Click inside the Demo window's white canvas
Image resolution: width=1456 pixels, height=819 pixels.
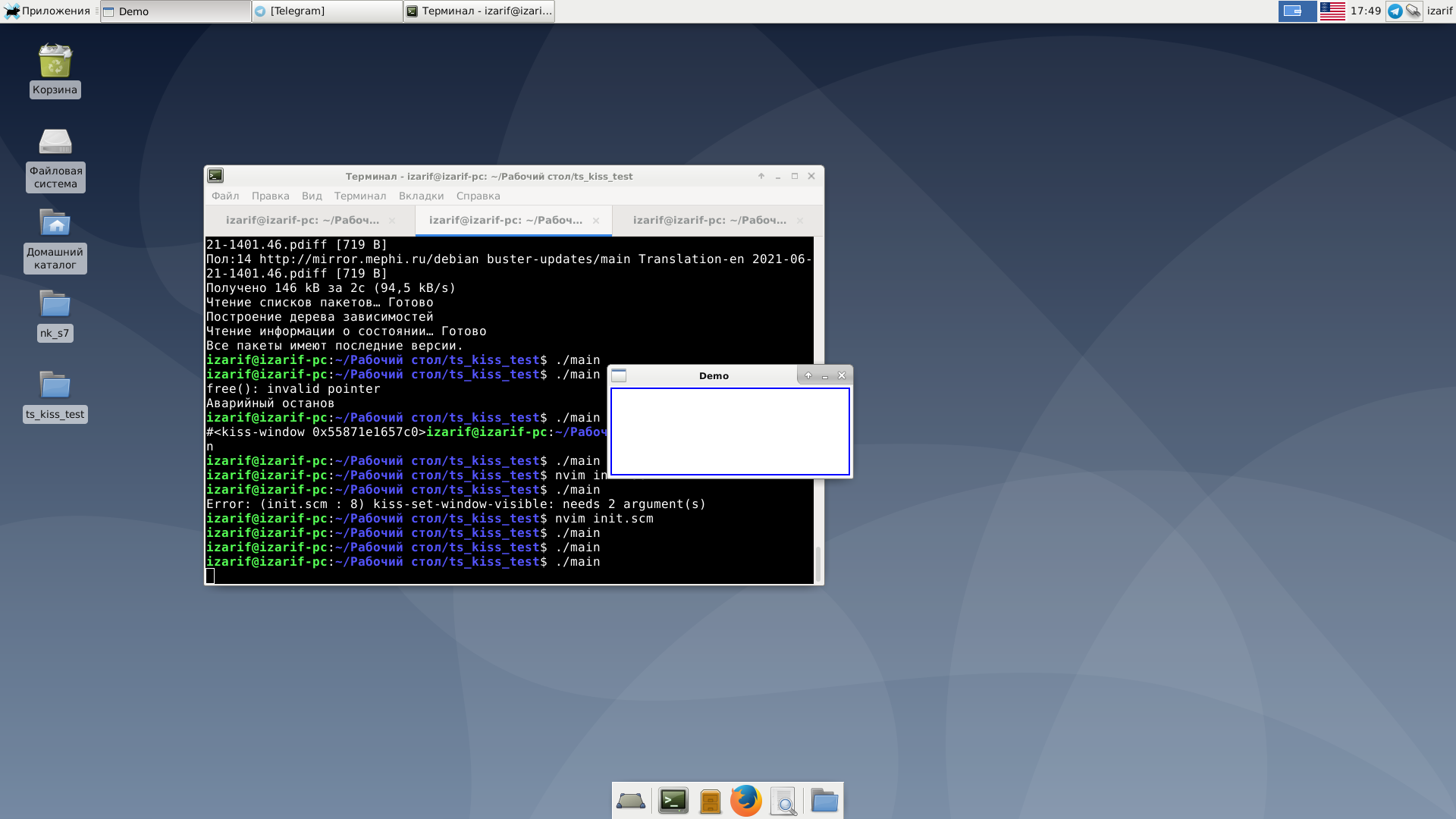tap(730, 431)
